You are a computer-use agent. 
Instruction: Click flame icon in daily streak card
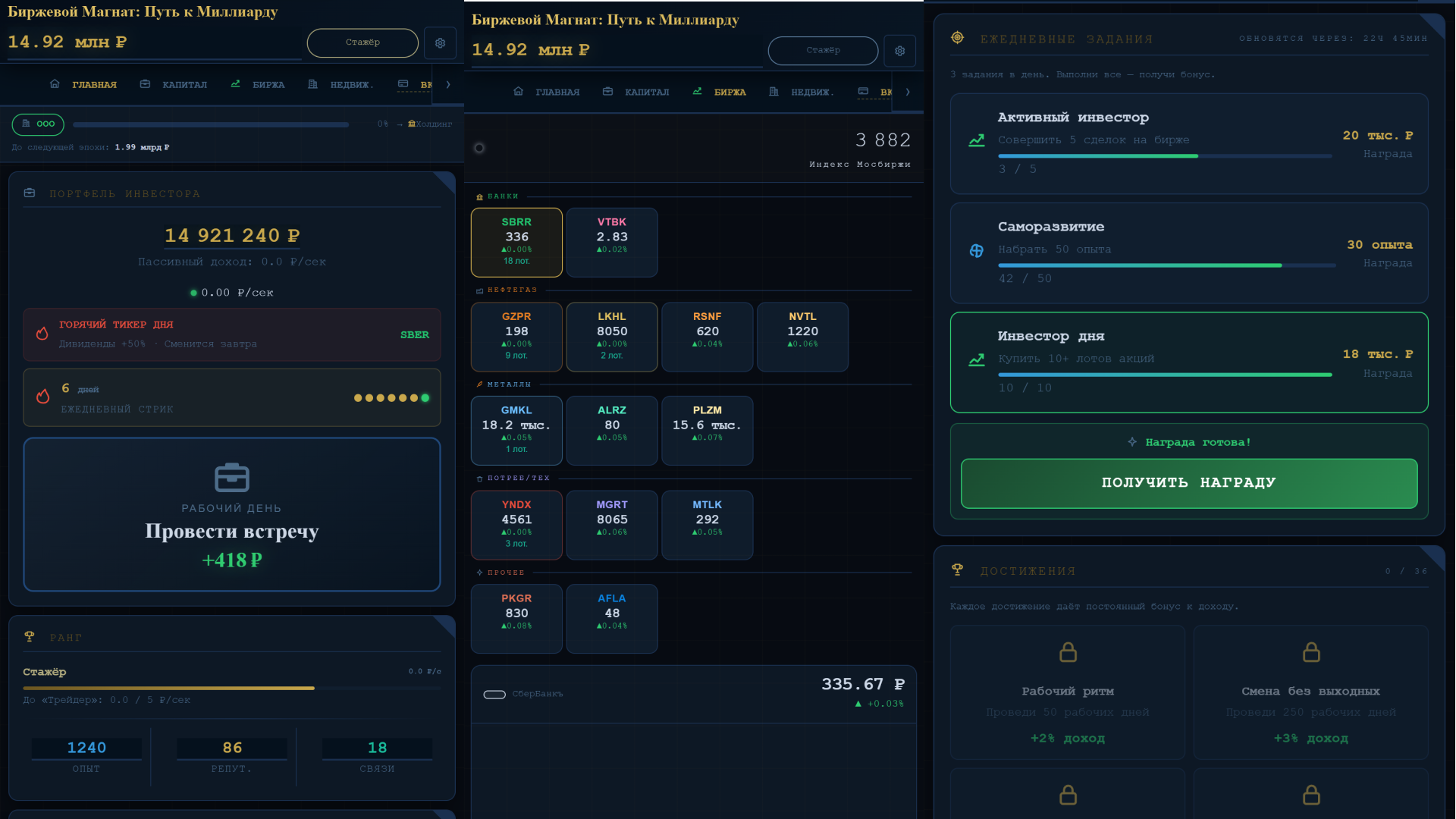coord(43,397)
